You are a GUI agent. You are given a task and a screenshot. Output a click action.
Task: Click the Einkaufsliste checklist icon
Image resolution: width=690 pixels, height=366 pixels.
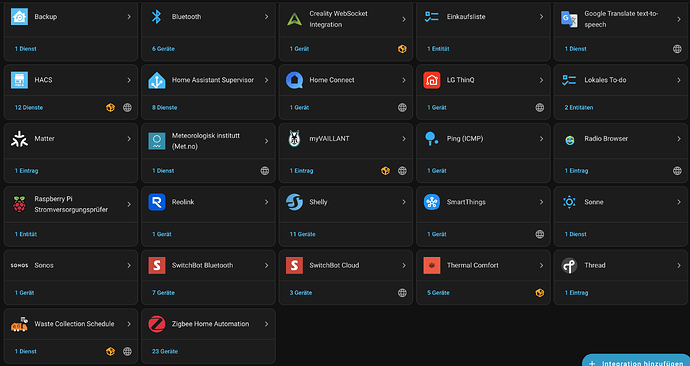click(x=432, y=17)
